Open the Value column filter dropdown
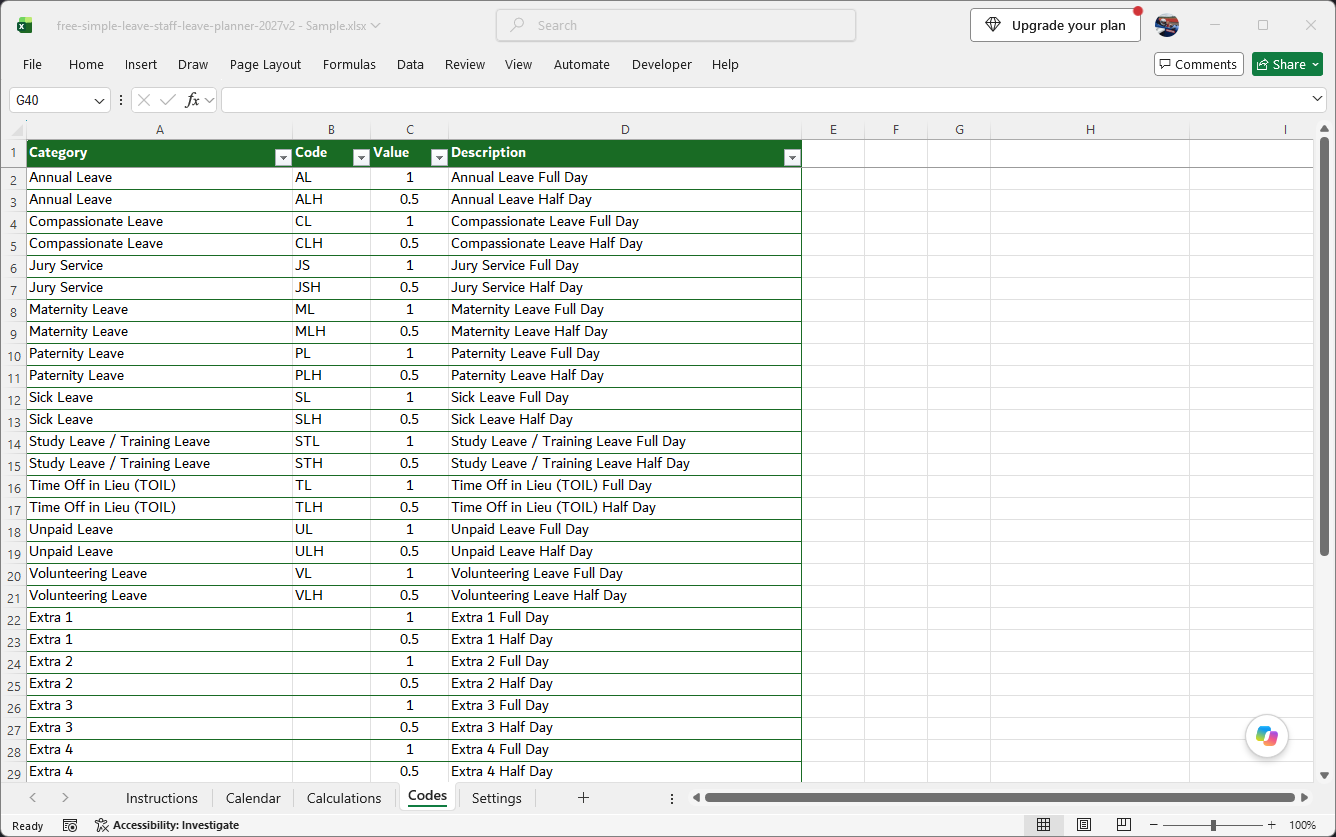 pyautogui.click(x=439, y=158)
